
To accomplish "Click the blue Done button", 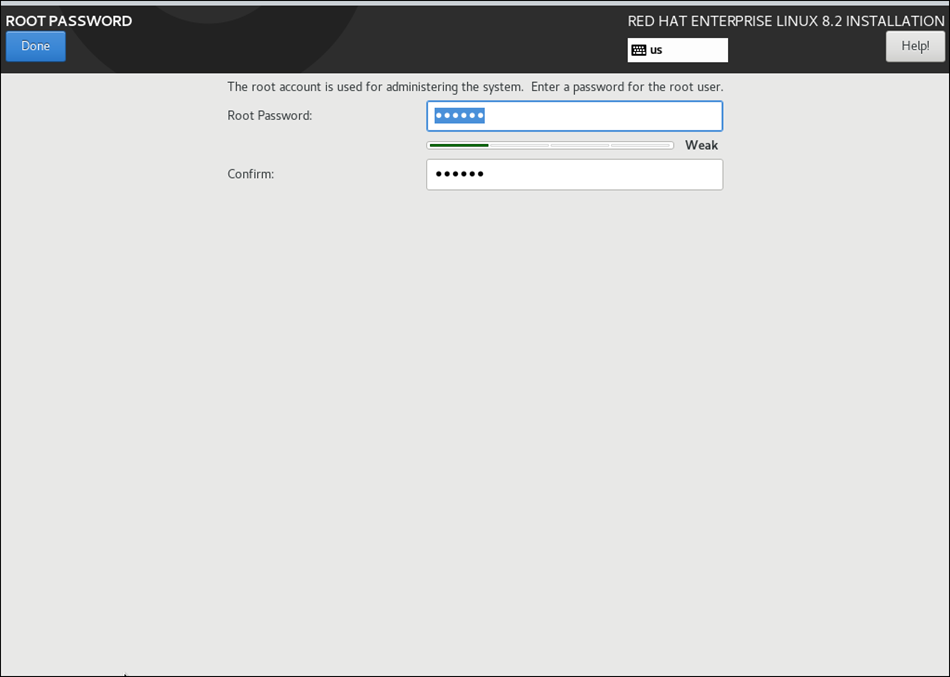I will (x=36, y=46).
